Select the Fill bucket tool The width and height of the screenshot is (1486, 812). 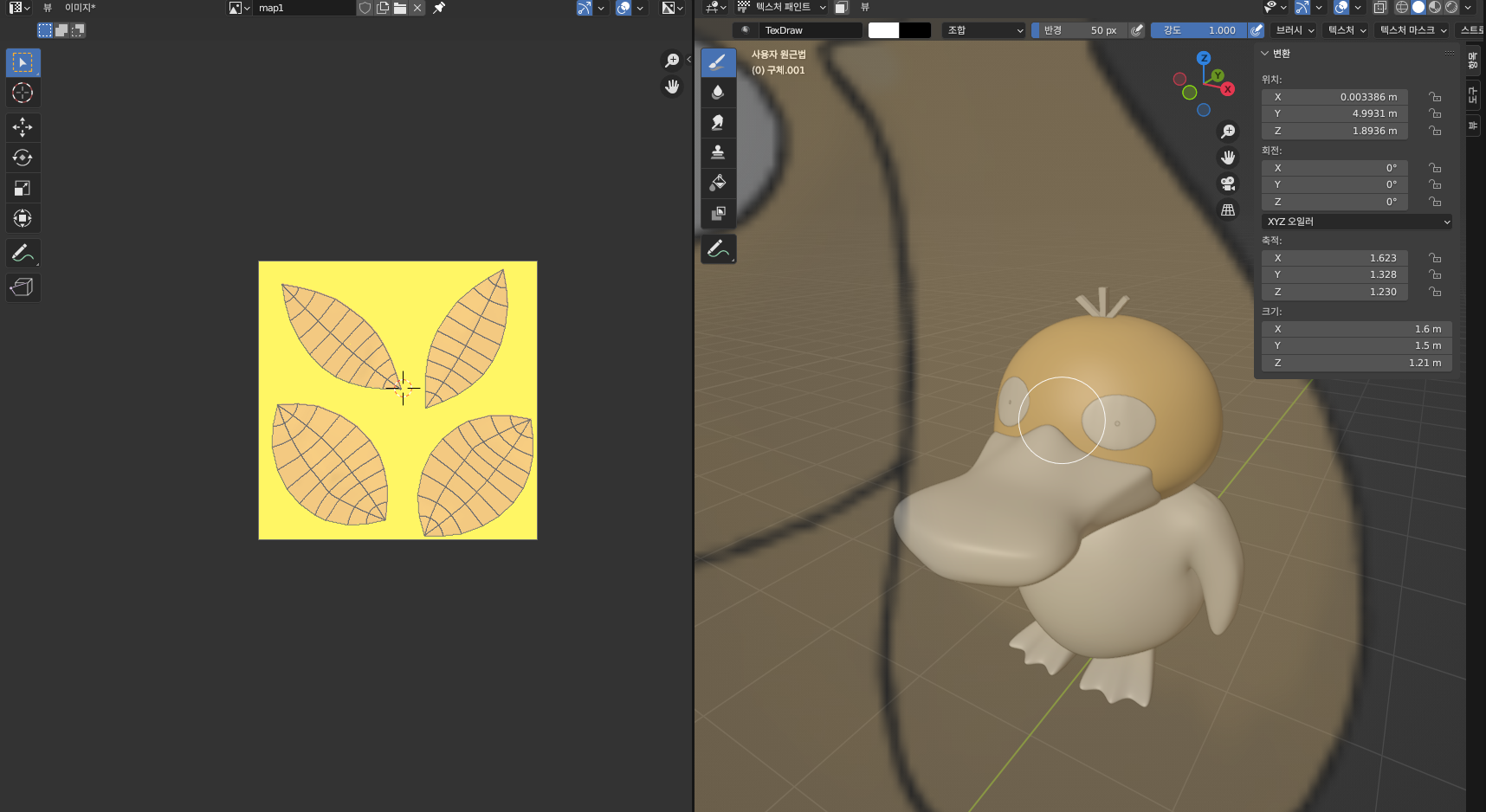point(718,184)
